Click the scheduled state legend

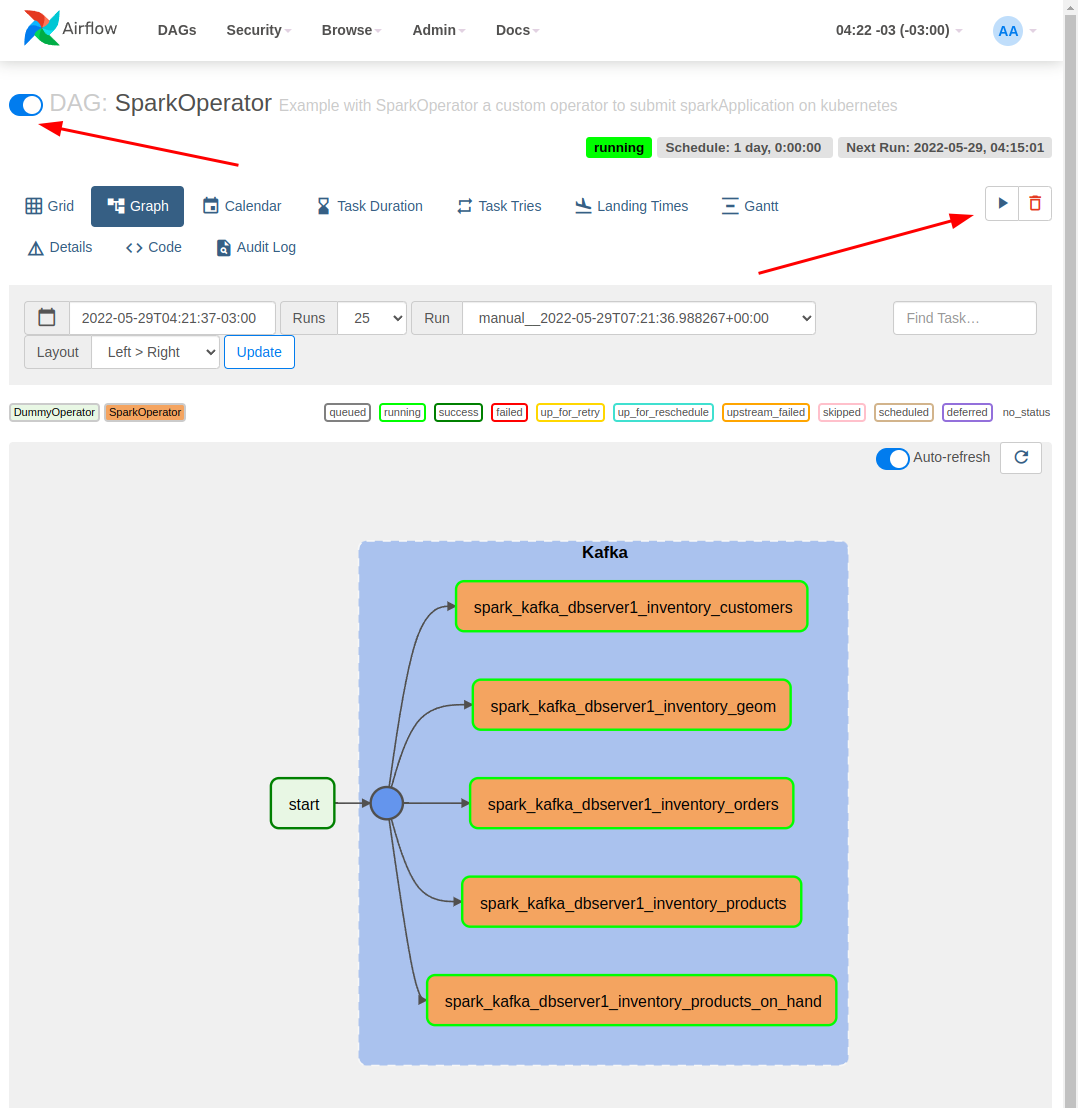pos(904,413)
